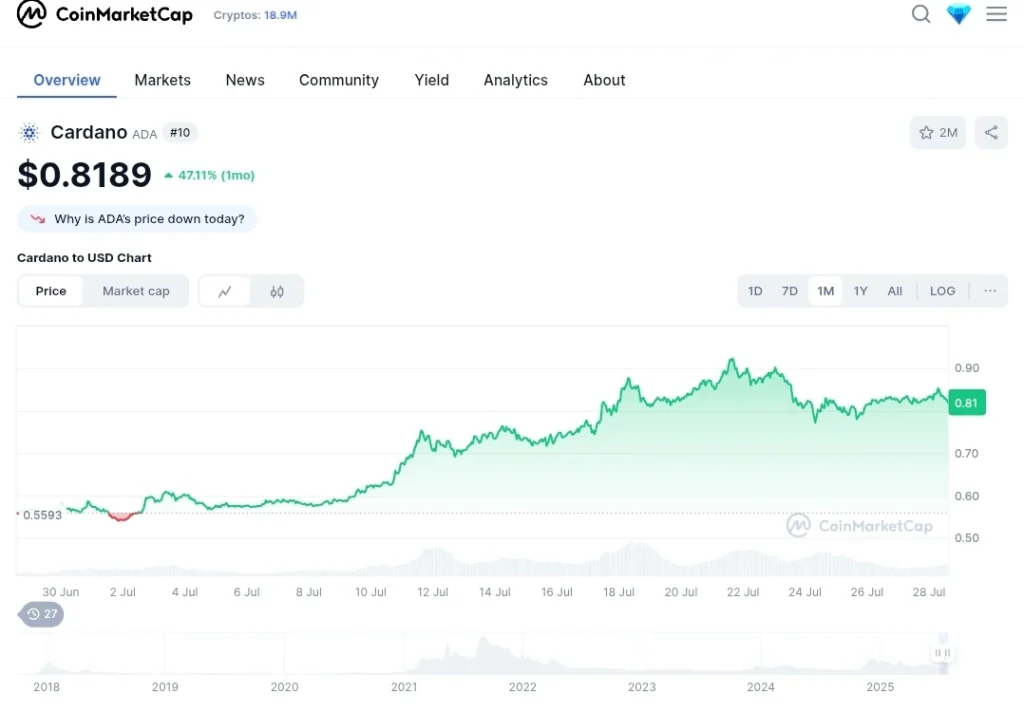Click the blue diamond rewards icon
The width and height of the screenshot is (1024, 713).
point(959,14)
